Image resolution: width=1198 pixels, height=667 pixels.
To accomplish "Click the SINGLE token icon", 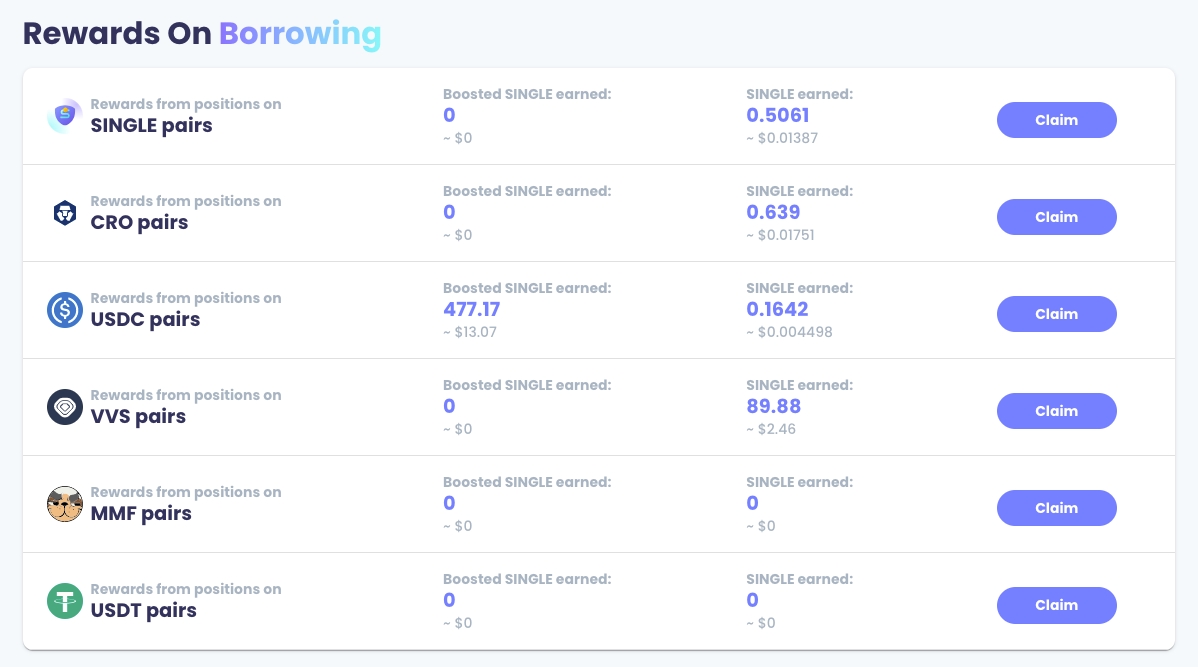I will 65,117.
